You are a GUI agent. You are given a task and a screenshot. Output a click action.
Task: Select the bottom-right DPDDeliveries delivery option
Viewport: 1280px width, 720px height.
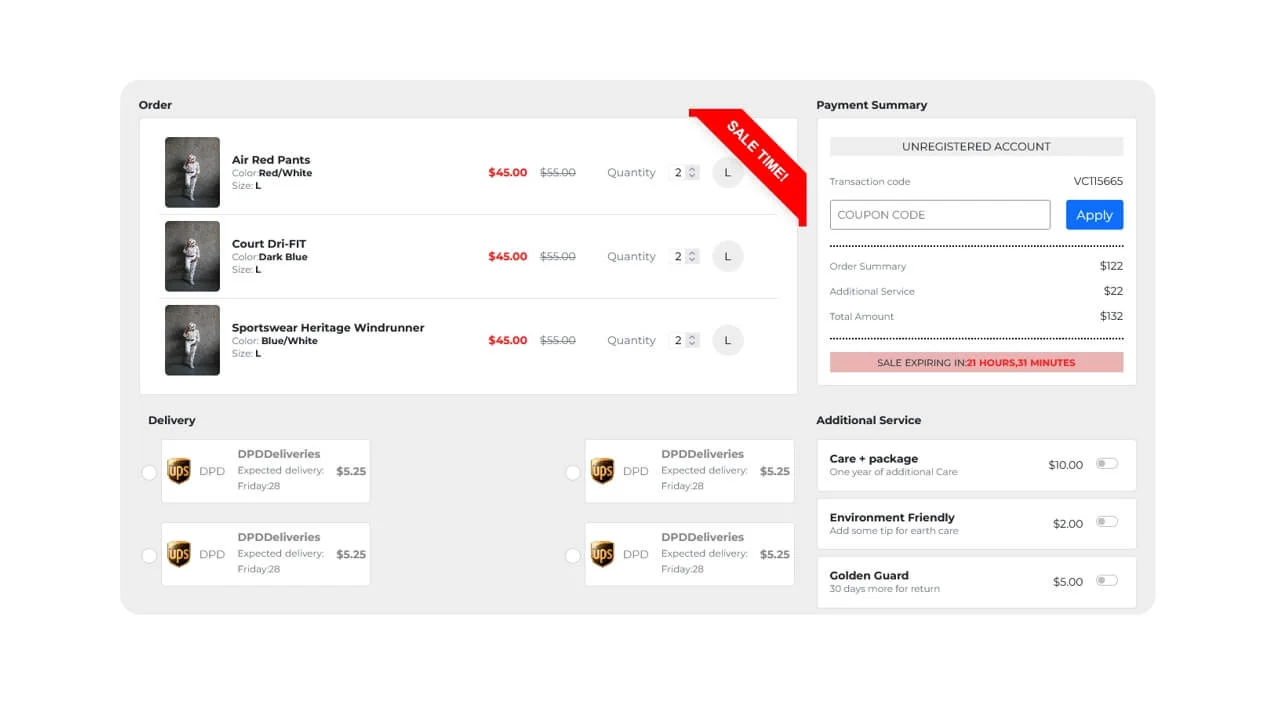pyautogui.click(x=572, y=555)
